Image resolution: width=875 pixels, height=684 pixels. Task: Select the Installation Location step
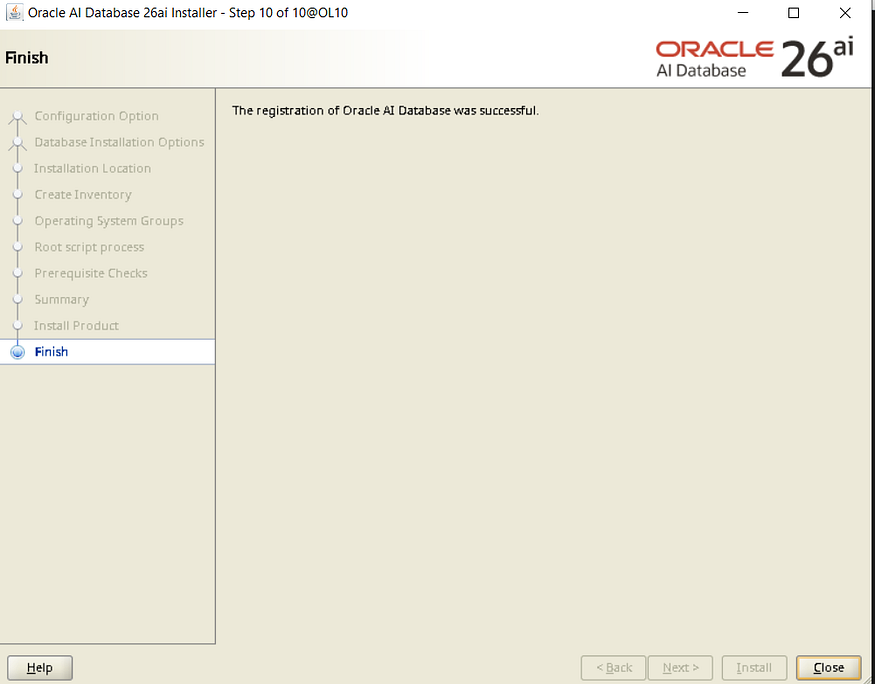coord(92,168)
